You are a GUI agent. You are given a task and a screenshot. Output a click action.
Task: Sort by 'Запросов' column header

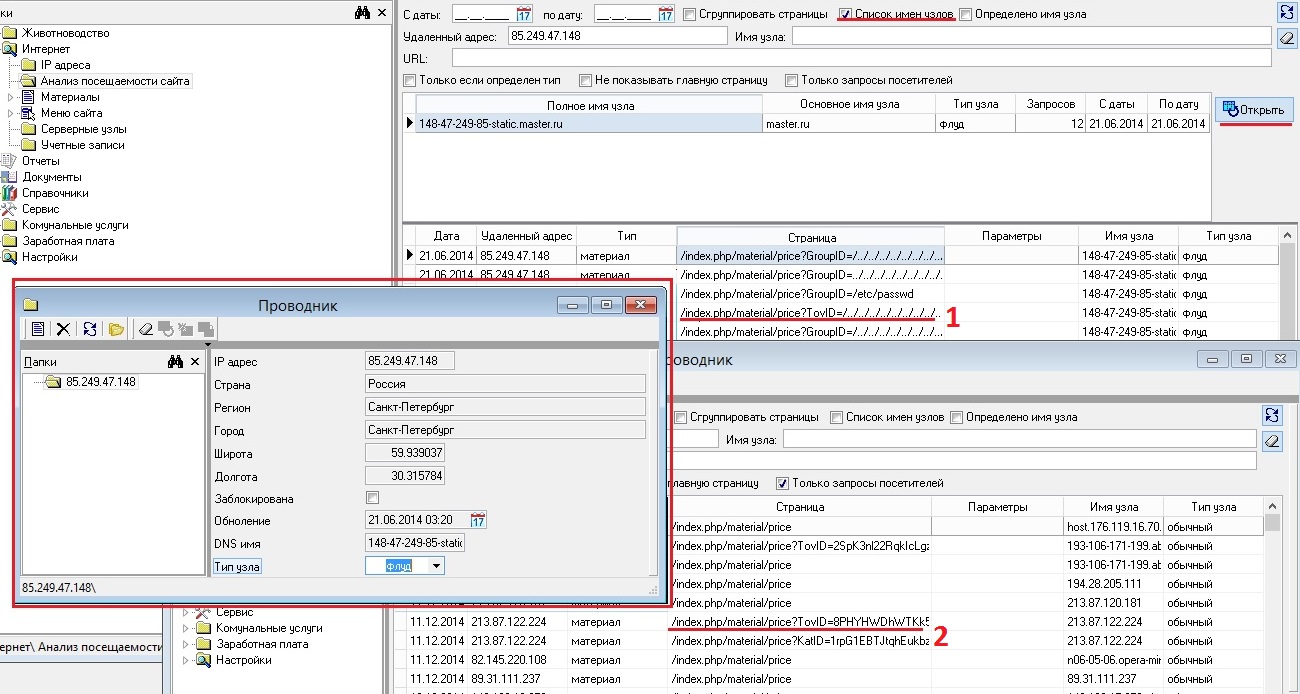[1051, 104]
